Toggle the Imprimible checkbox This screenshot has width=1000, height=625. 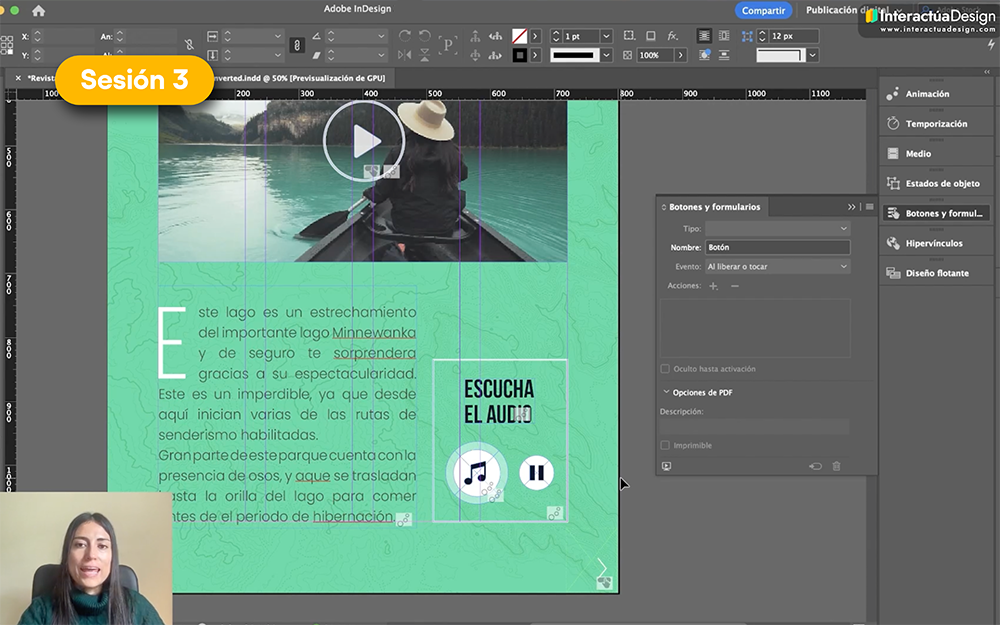[665, 445]
